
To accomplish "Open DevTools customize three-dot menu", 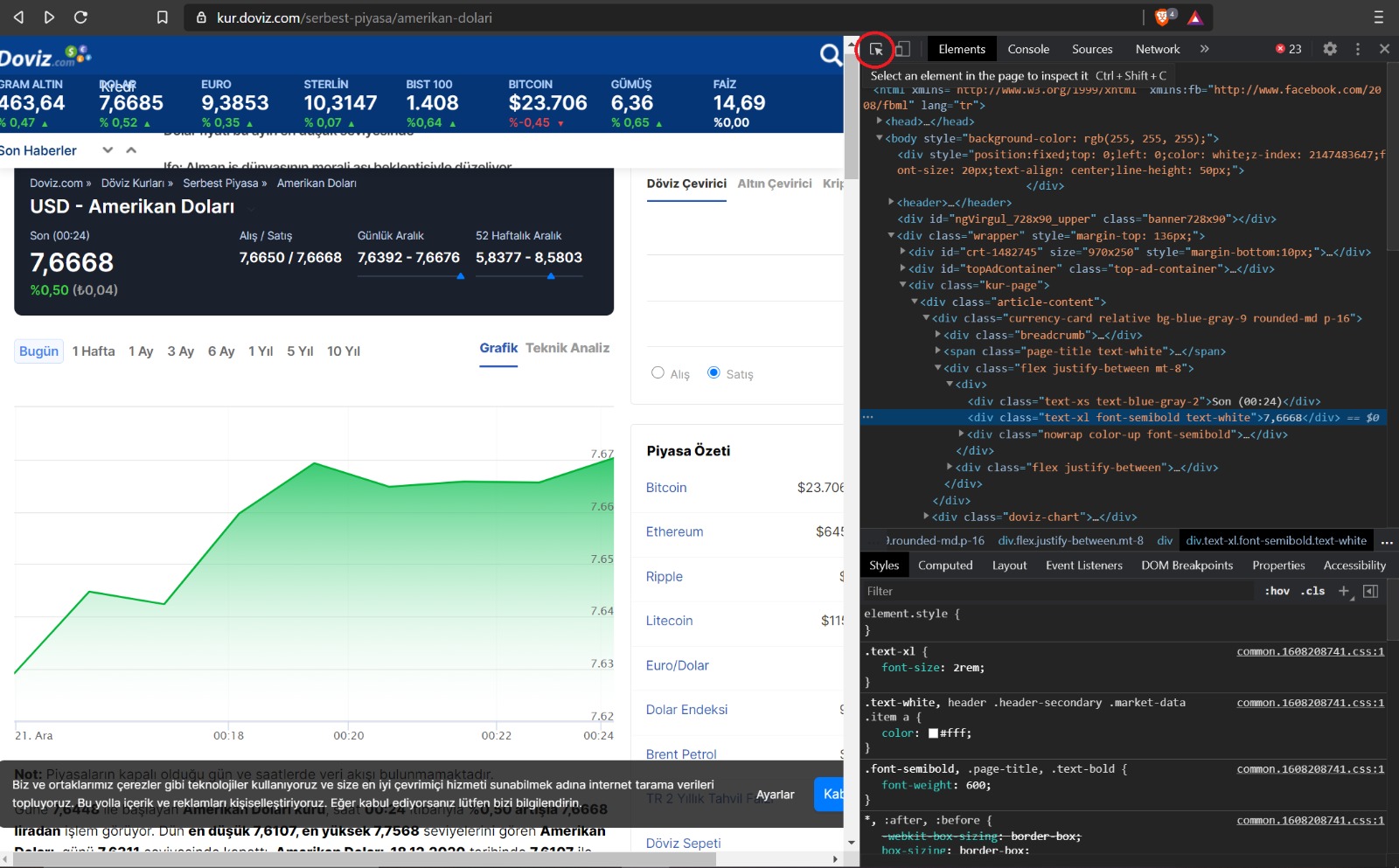I will point(1358,49).
